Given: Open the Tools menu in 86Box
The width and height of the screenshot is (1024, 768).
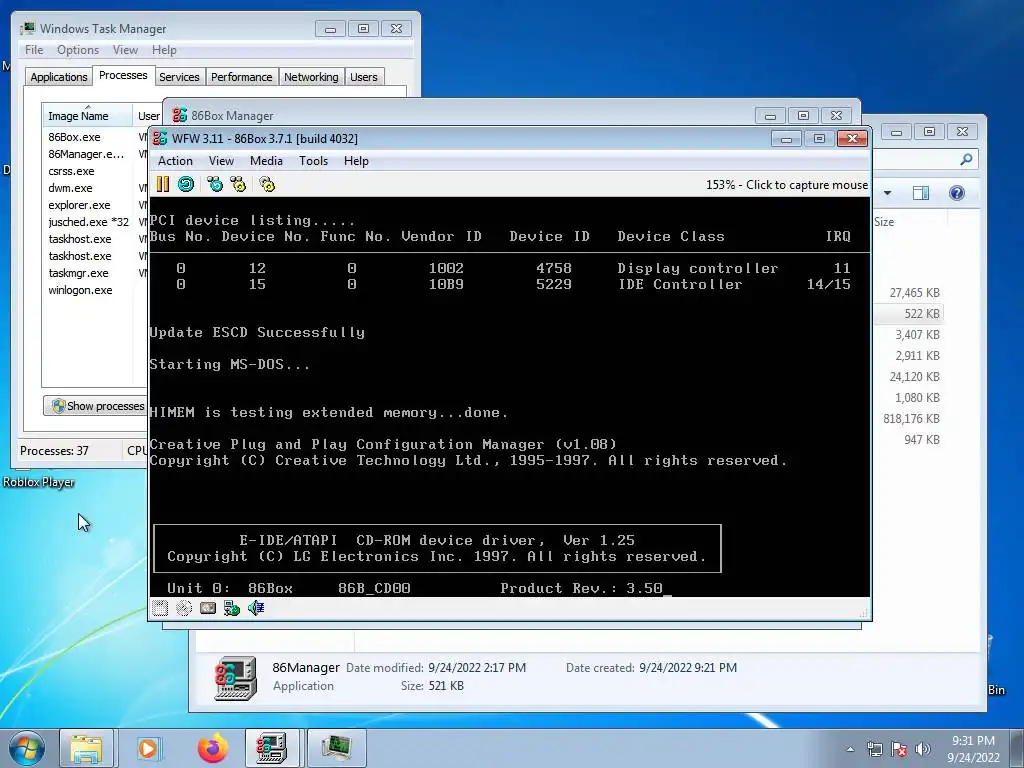Looking at the screenshot, I should (x=313, y=161).
